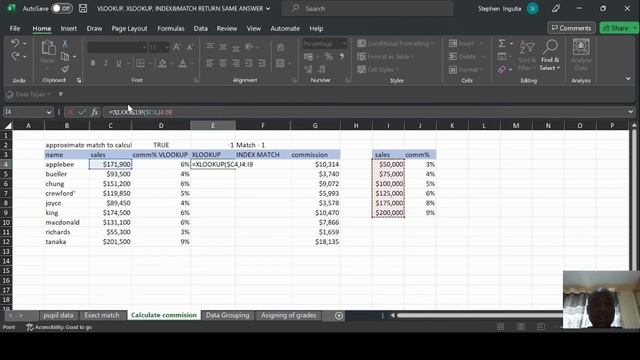Click the Redo arrow icon
Image resolution: width=640 pixels, height=360 pixels.
[15, 56]
